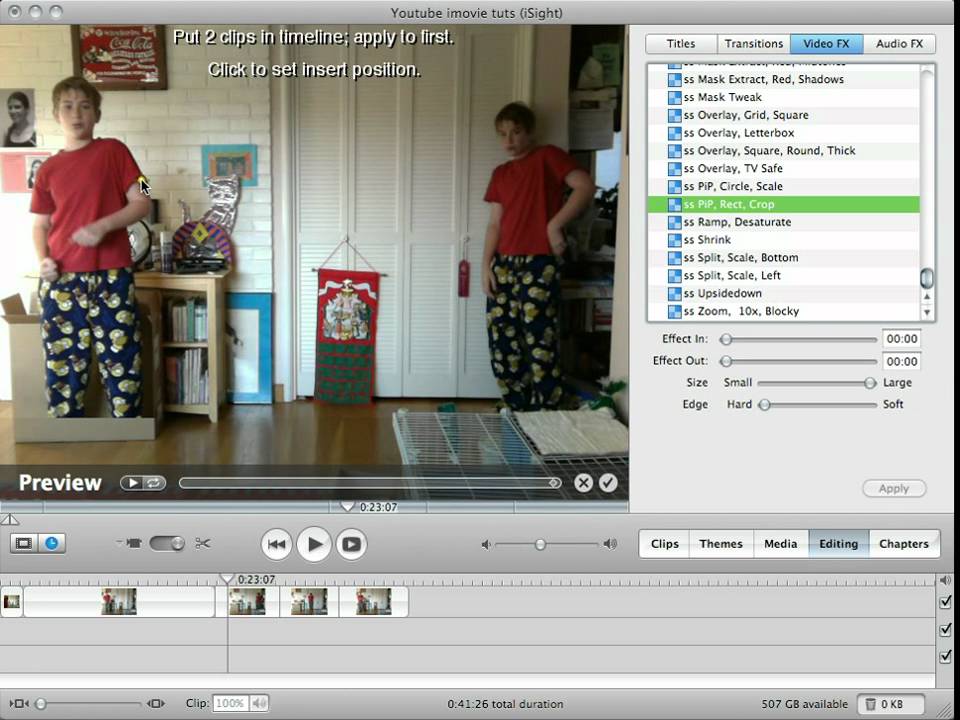The width and height of the screenshot is (960, 720).
Task: Select ss PiP, Circle, Scale effect
Action: point(784,186)
